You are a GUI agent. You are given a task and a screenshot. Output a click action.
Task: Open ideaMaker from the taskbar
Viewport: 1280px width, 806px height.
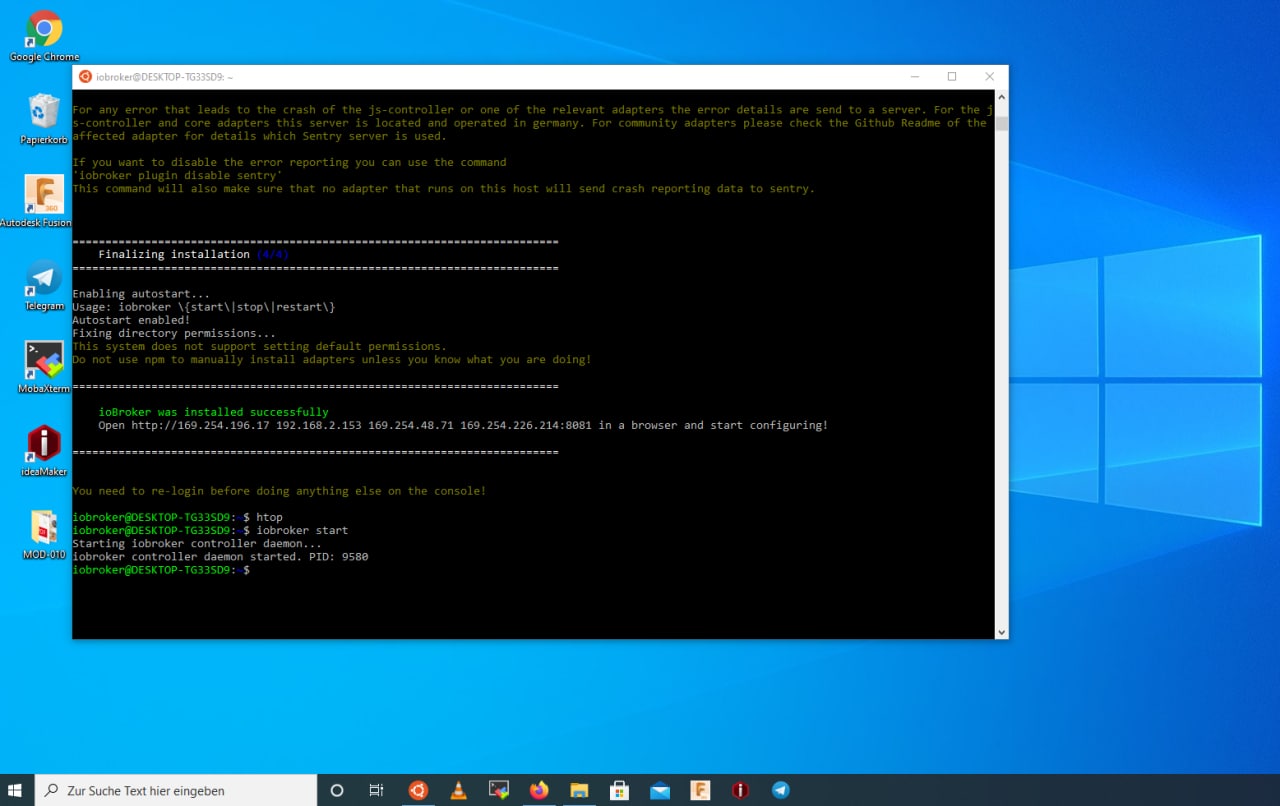pos(740,790)
